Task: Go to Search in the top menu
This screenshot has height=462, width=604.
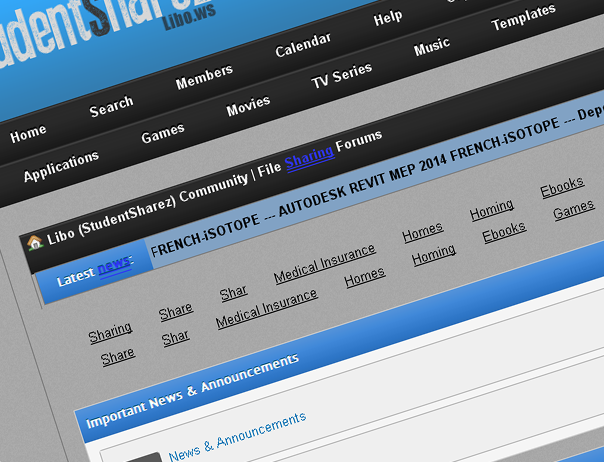Action: (111, 106)
